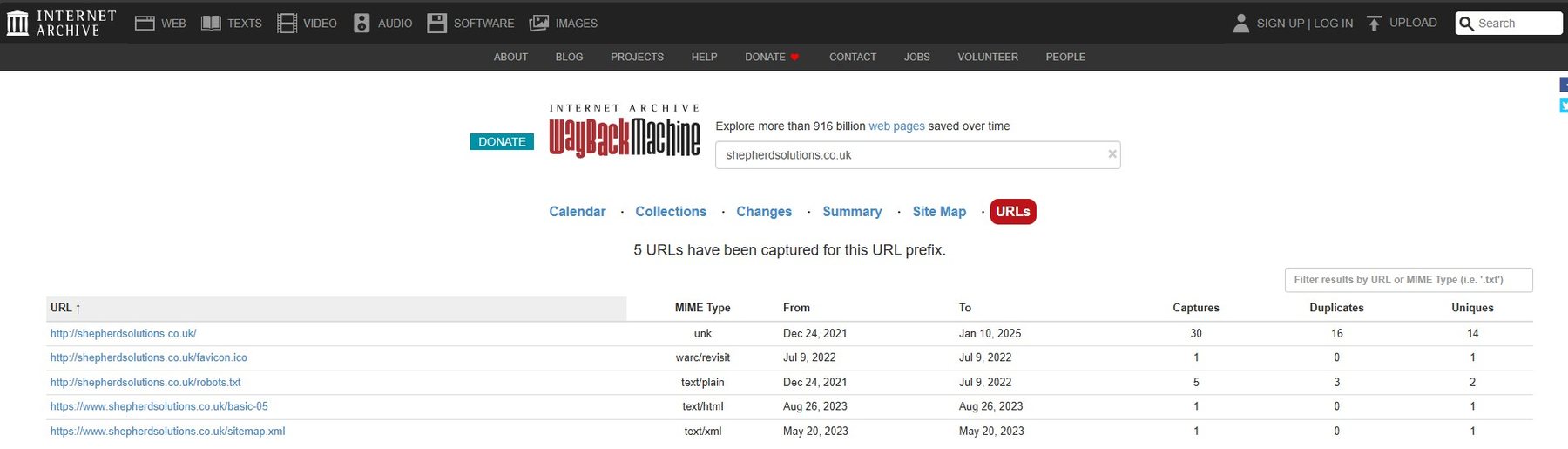Sort by the To column header

[x=965, y=308]
